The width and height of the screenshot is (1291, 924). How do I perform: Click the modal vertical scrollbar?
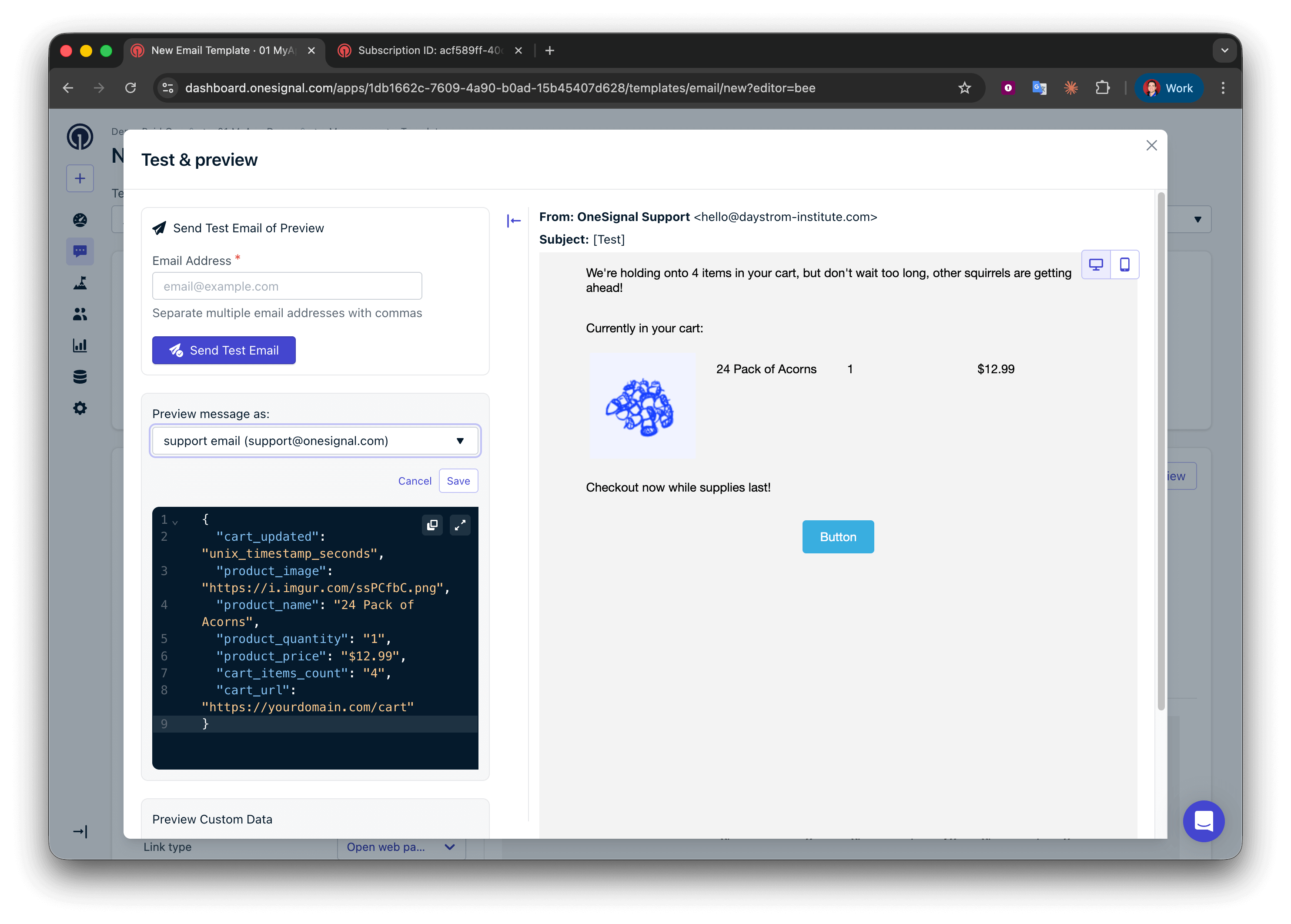click(1161, 449)
